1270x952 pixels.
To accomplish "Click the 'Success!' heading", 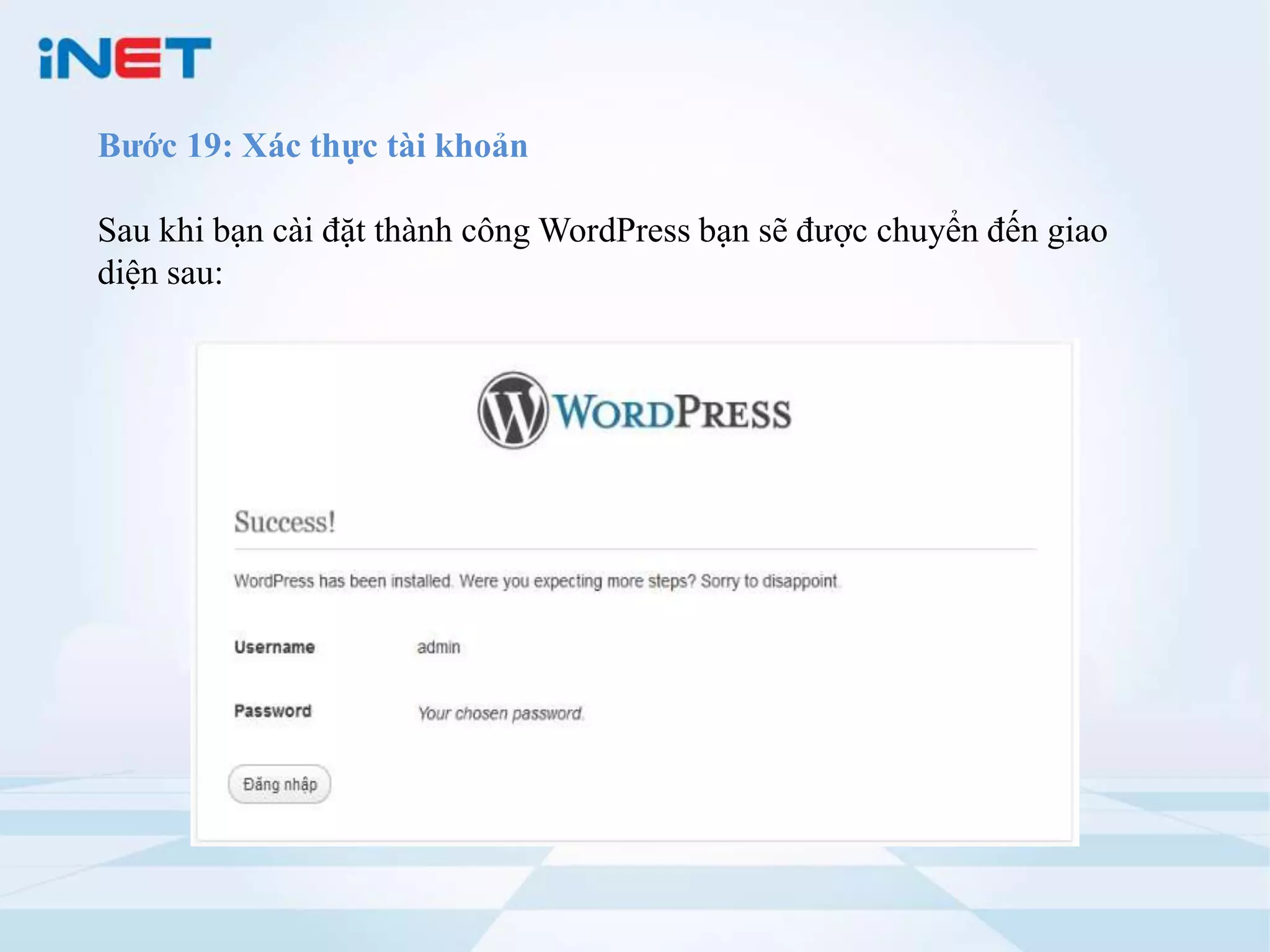I will point(285,522).
